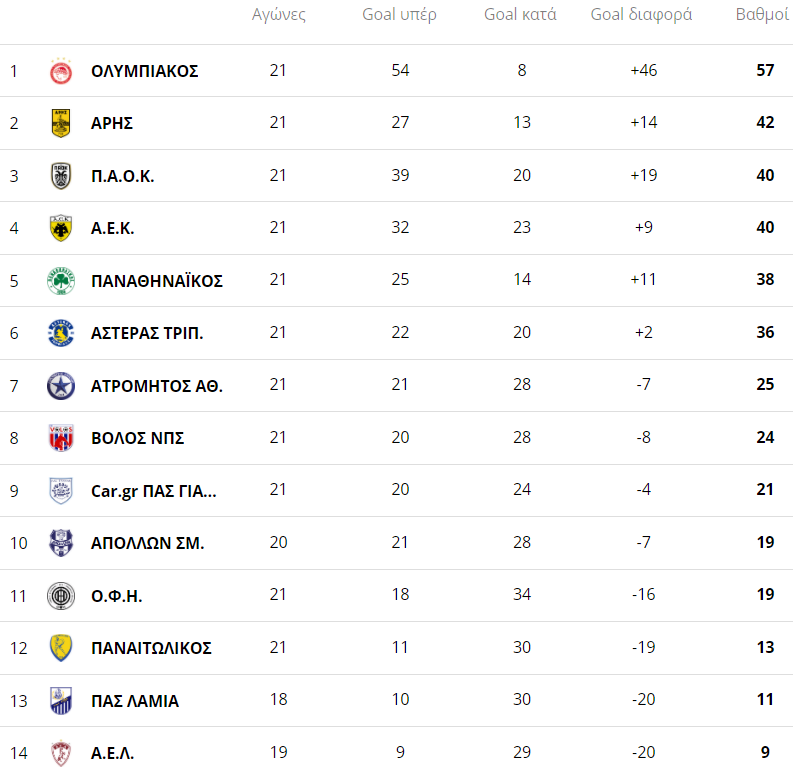Click the Αστέρας Τρίπ. club crest
The width and height of the screenshot is (793, 769).
point(61,333)
